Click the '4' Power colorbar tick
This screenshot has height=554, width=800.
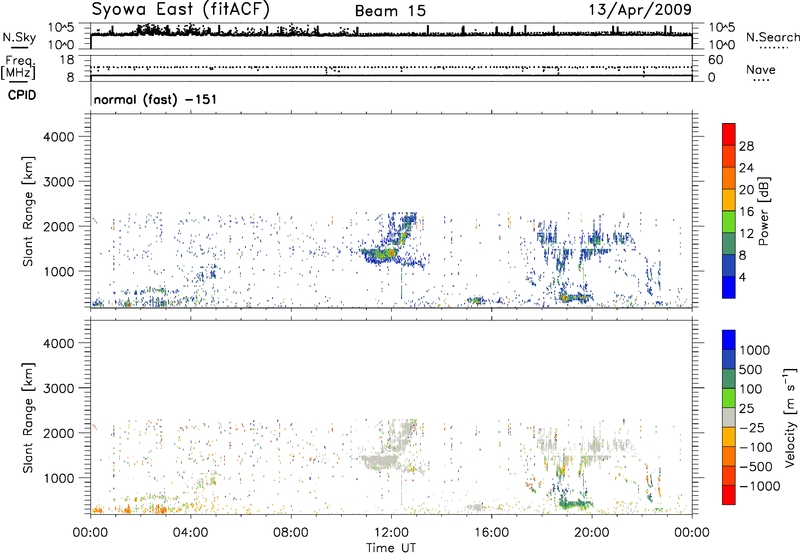(743, 277)
